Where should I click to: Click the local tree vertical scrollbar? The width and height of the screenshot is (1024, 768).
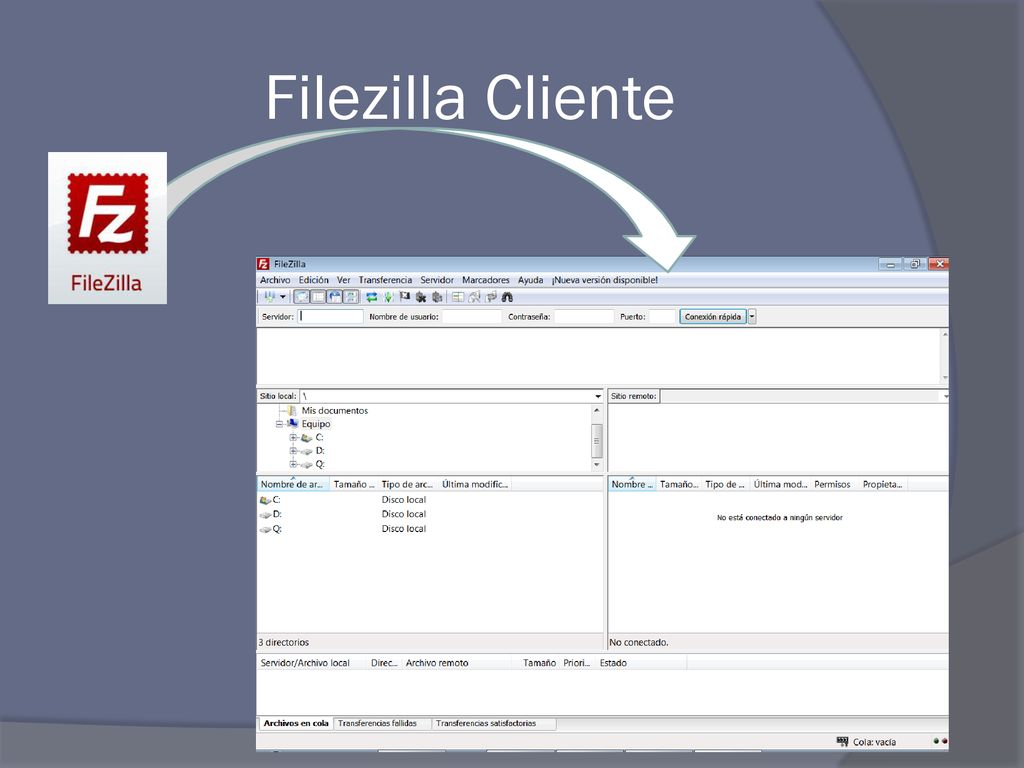click(596, 438)
